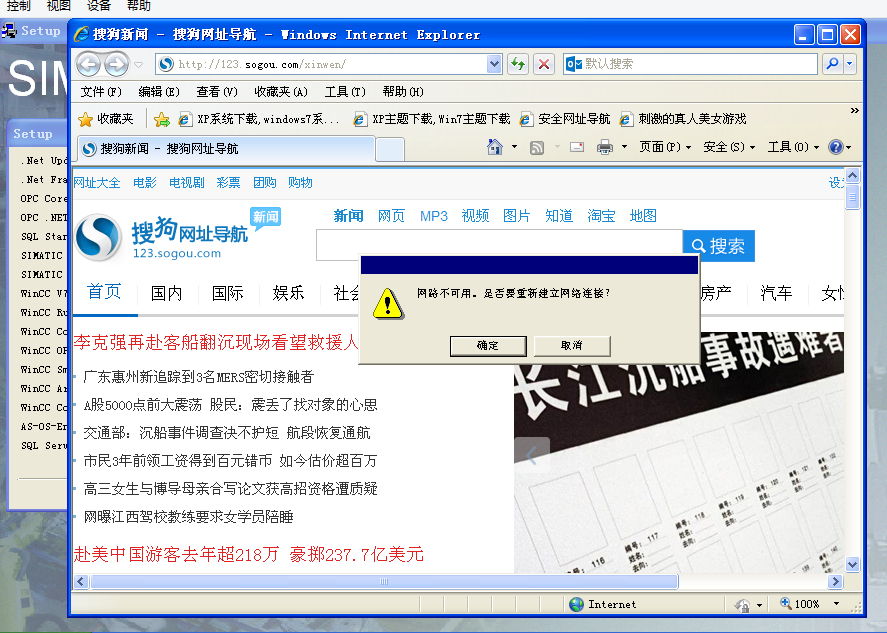Image resolution: width=887 pixels, height=633 pixels.
Task: Open the XP主题下载 favorites link
Action: (x=432, y=119)
